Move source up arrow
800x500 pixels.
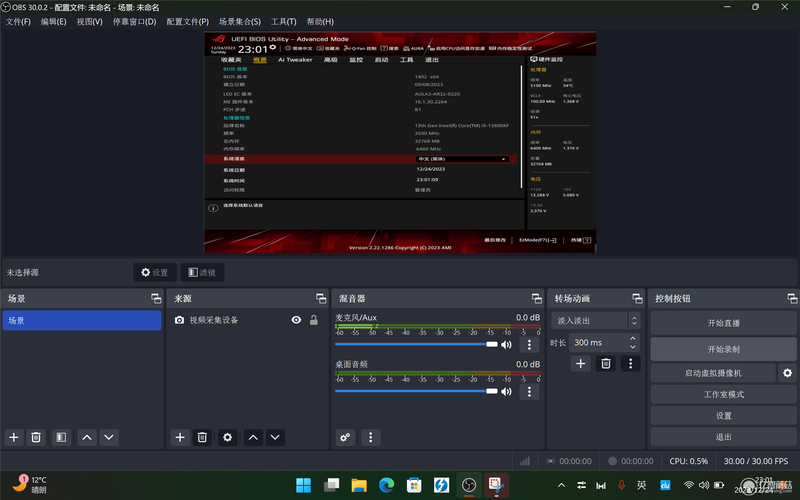pos(253,437)
